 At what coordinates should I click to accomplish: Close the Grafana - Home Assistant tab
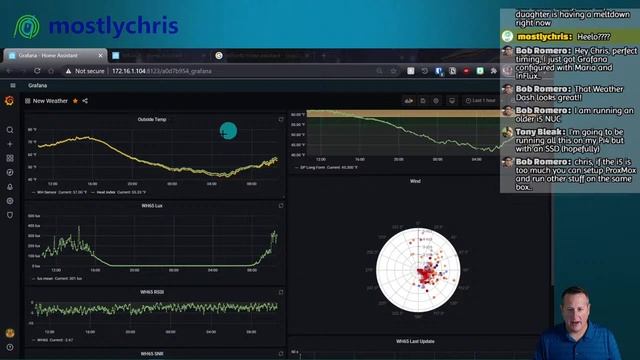(x=100, y=56)
